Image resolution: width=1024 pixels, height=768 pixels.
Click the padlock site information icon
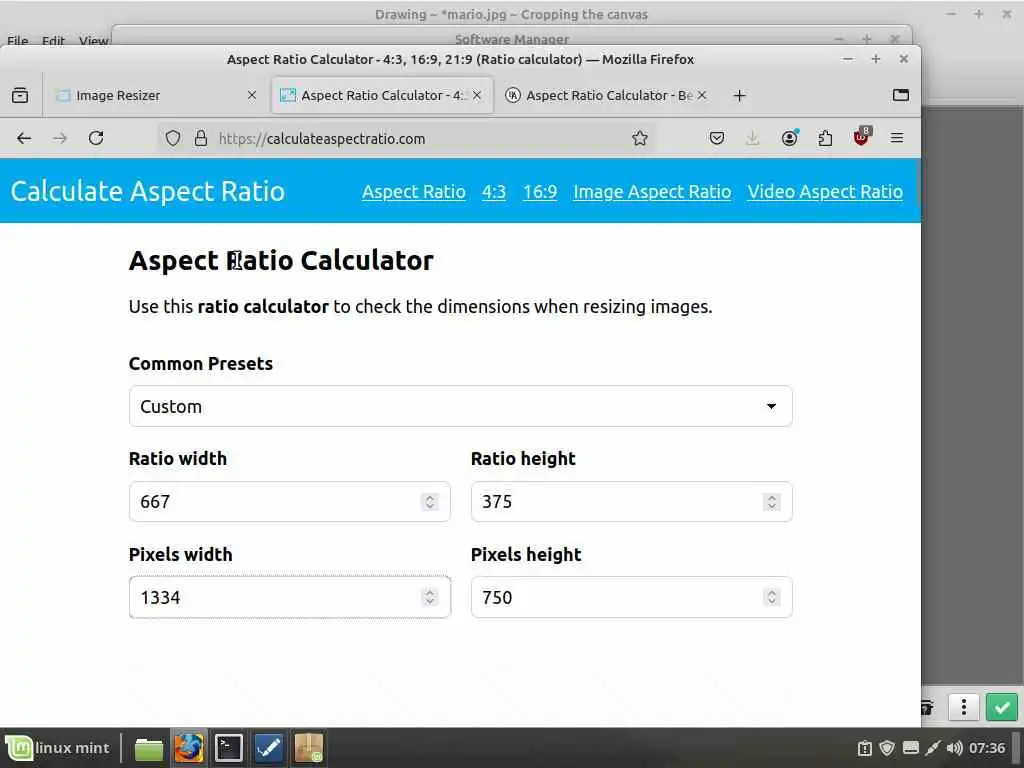point(200,138)
